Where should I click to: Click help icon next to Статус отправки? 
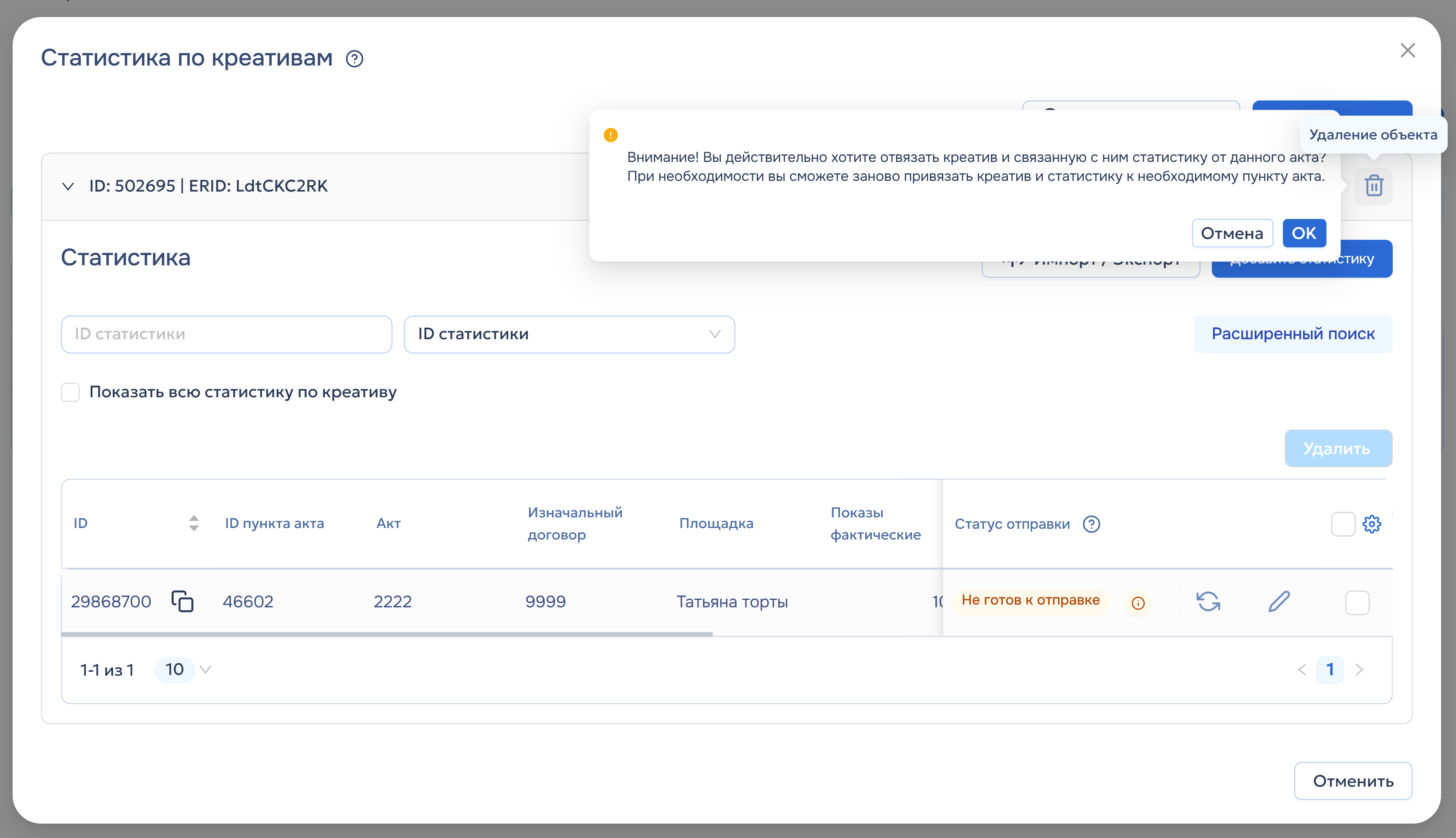(1091, 524)
